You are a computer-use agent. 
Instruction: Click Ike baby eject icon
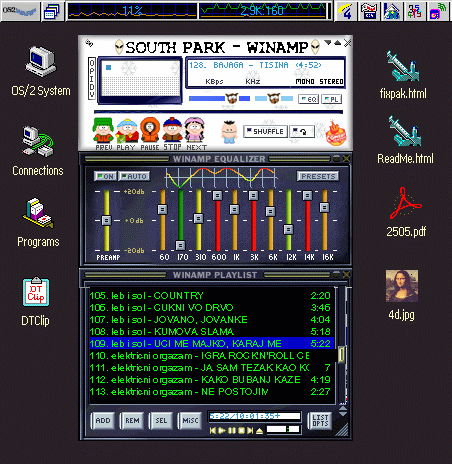click(x=229, y=132)
